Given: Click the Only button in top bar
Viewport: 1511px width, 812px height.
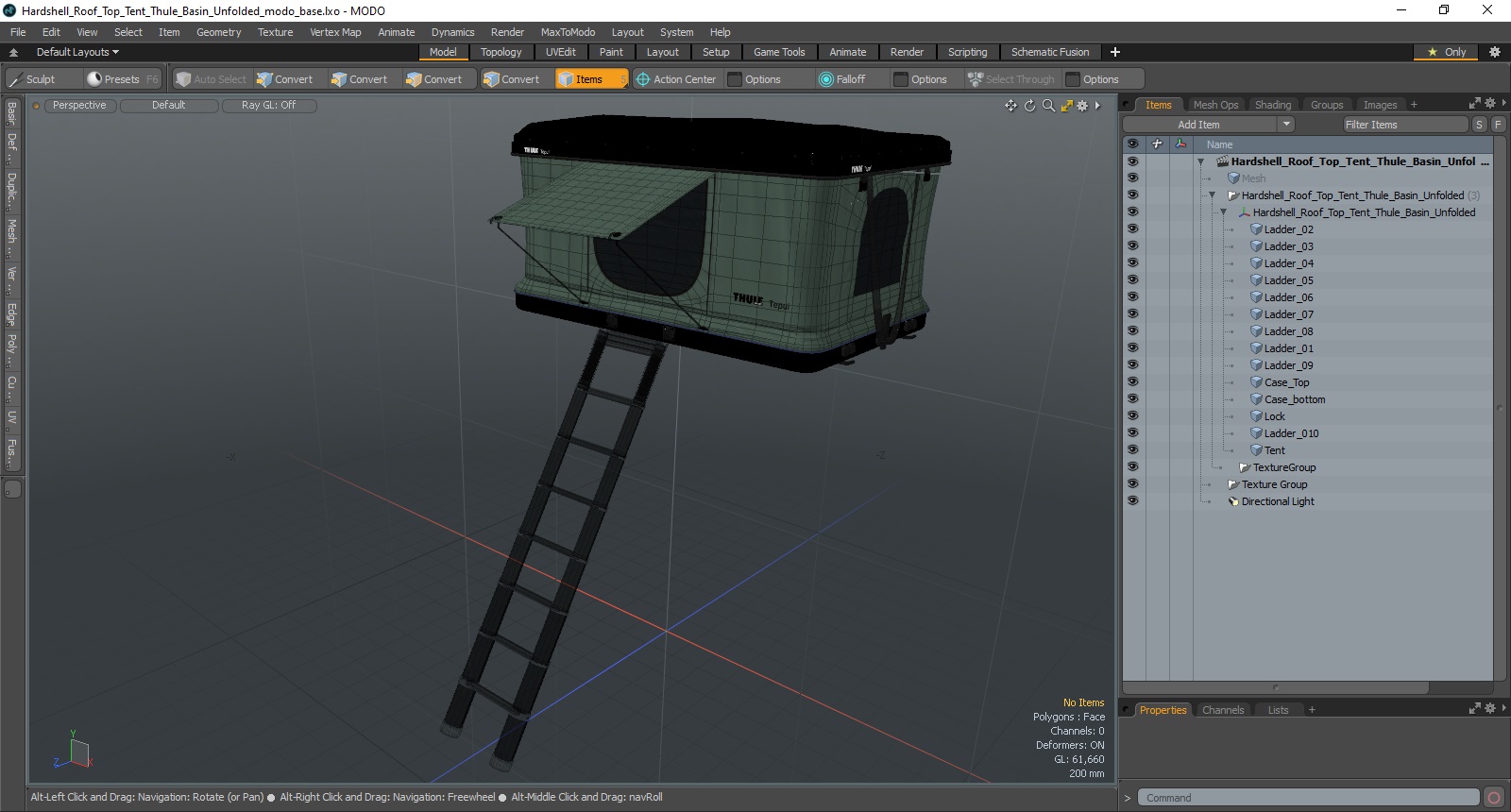Looking at the screenshot, I should [x=1446, y=52].
